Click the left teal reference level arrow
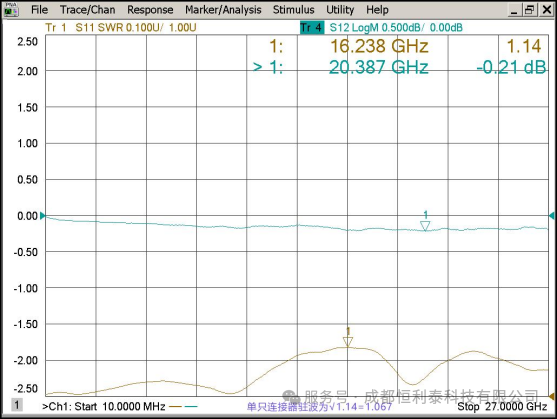557x419 pixels. tap(43, 216)
